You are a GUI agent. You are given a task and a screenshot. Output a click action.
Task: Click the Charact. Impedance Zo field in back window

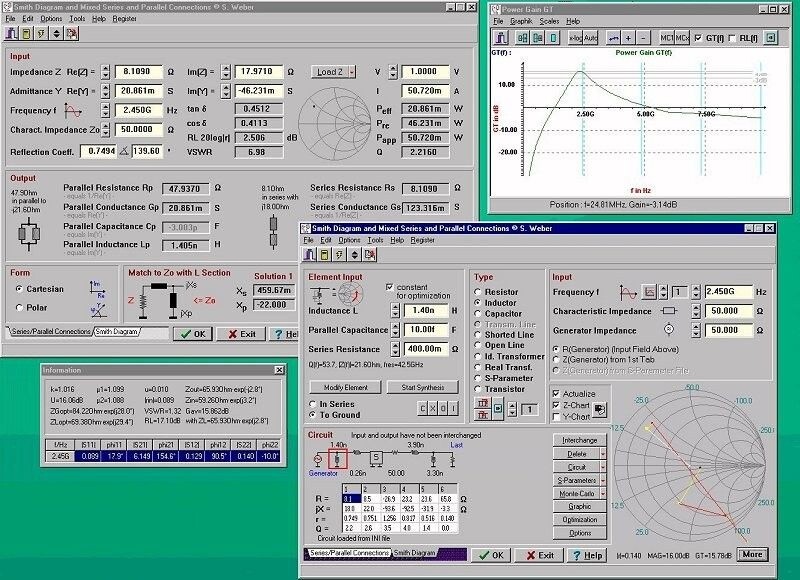tap(139, 130)
